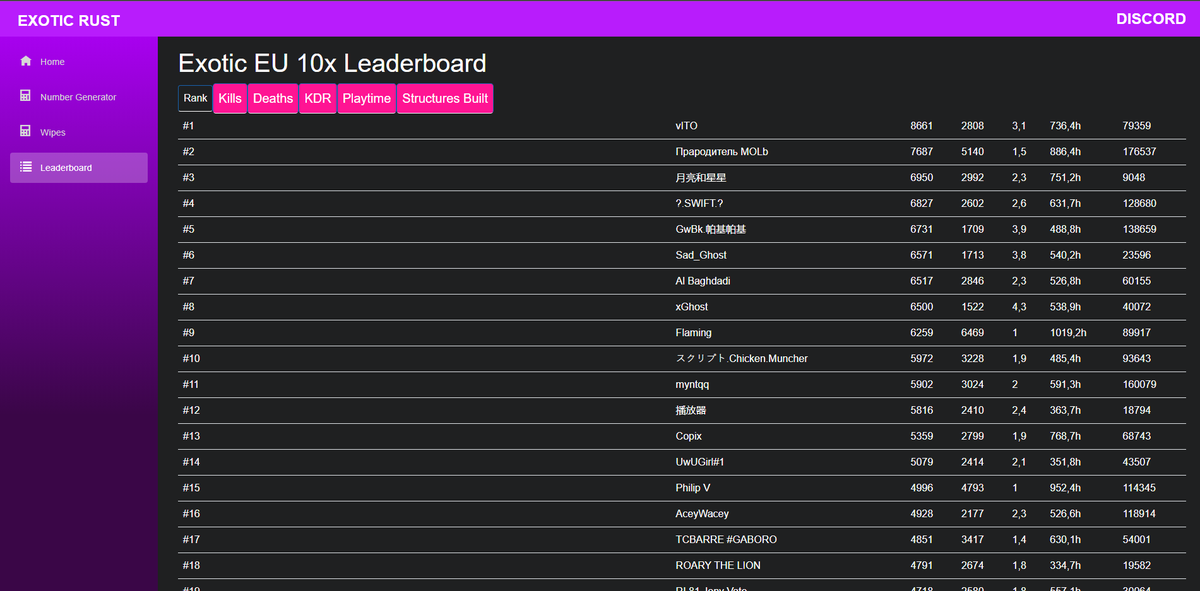Sort leaderboard by KDR

[318, 98]
